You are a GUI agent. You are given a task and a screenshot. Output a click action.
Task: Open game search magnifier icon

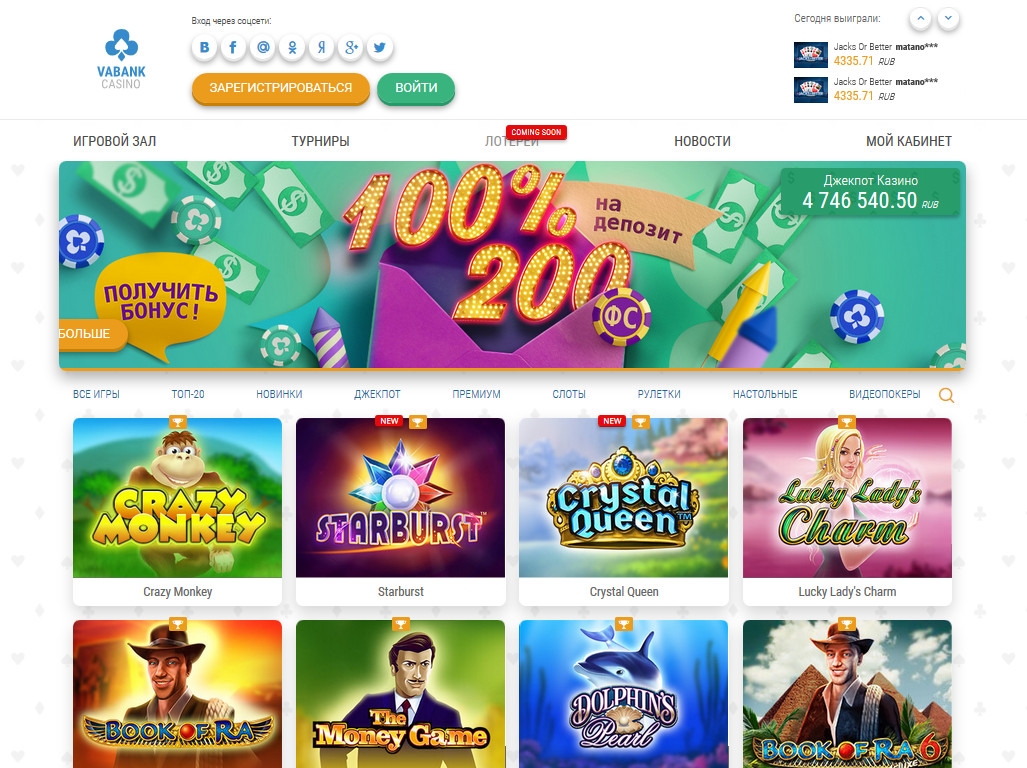(x=946, y=395)
